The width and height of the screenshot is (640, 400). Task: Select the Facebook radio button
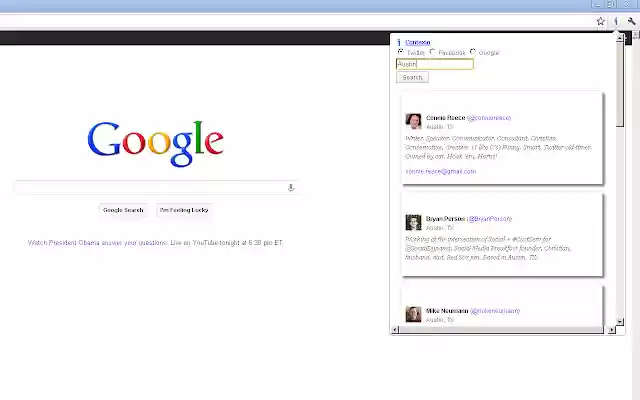(x=432, y=52)
